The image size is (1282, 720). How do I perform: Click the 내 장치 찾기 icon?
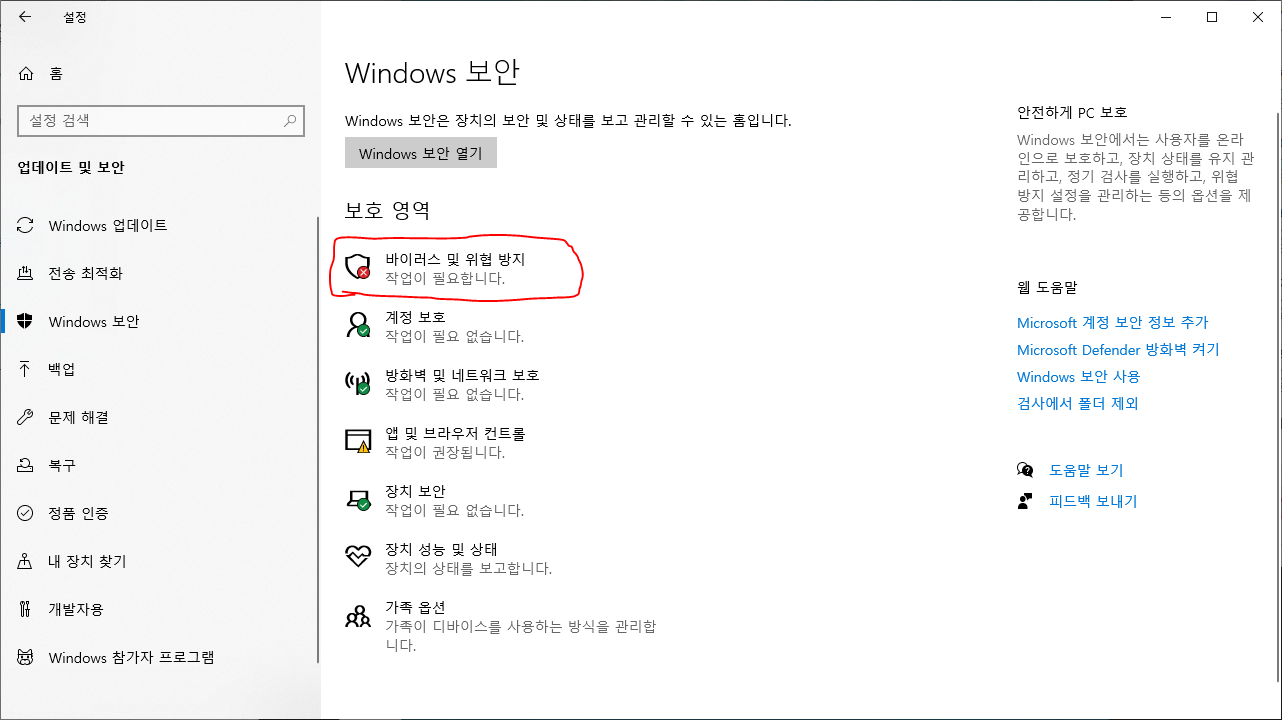pyautogui.click(x=26, y=562)
